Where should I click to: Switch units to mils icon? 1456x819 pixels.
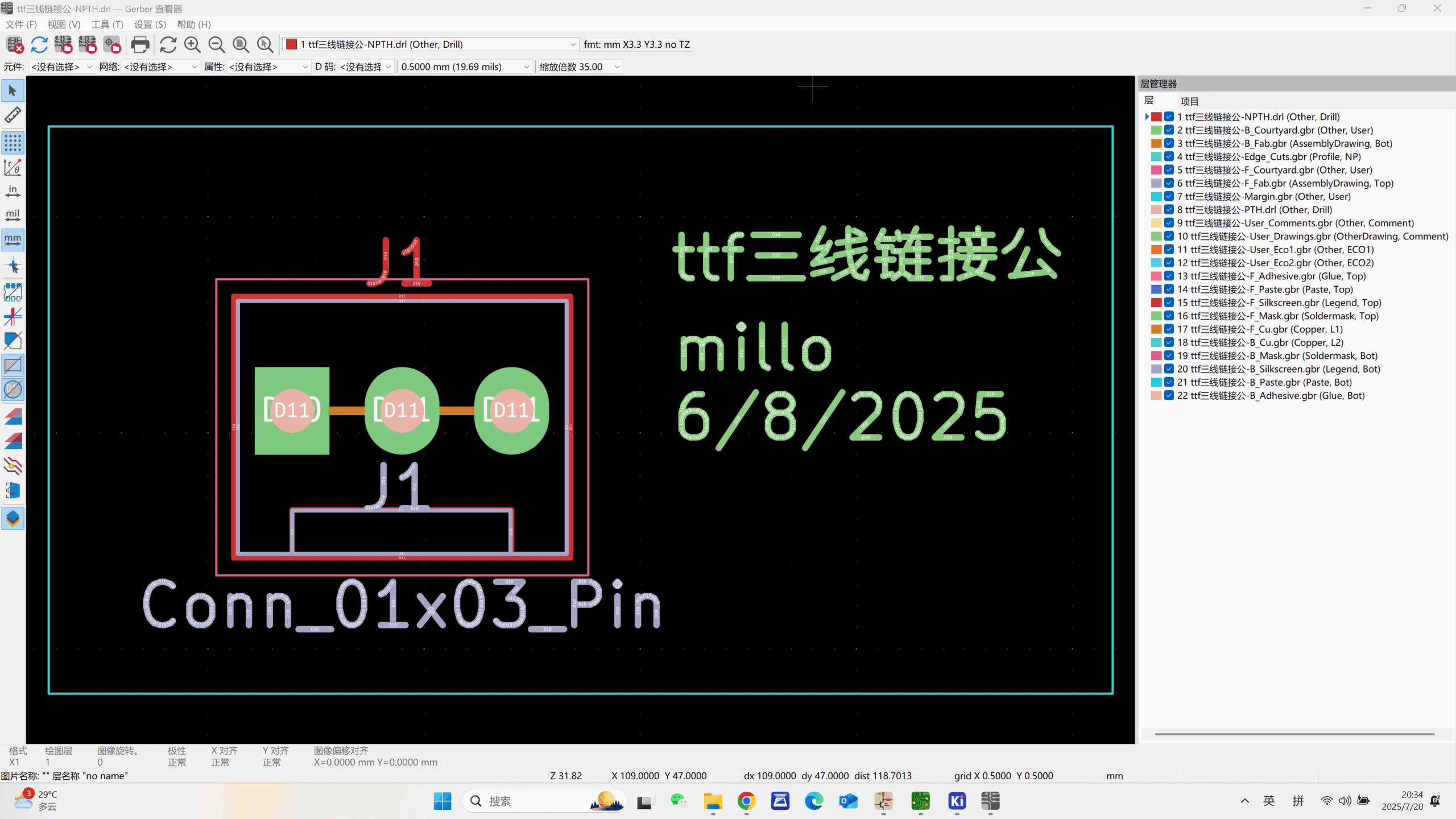coord(13,216)
